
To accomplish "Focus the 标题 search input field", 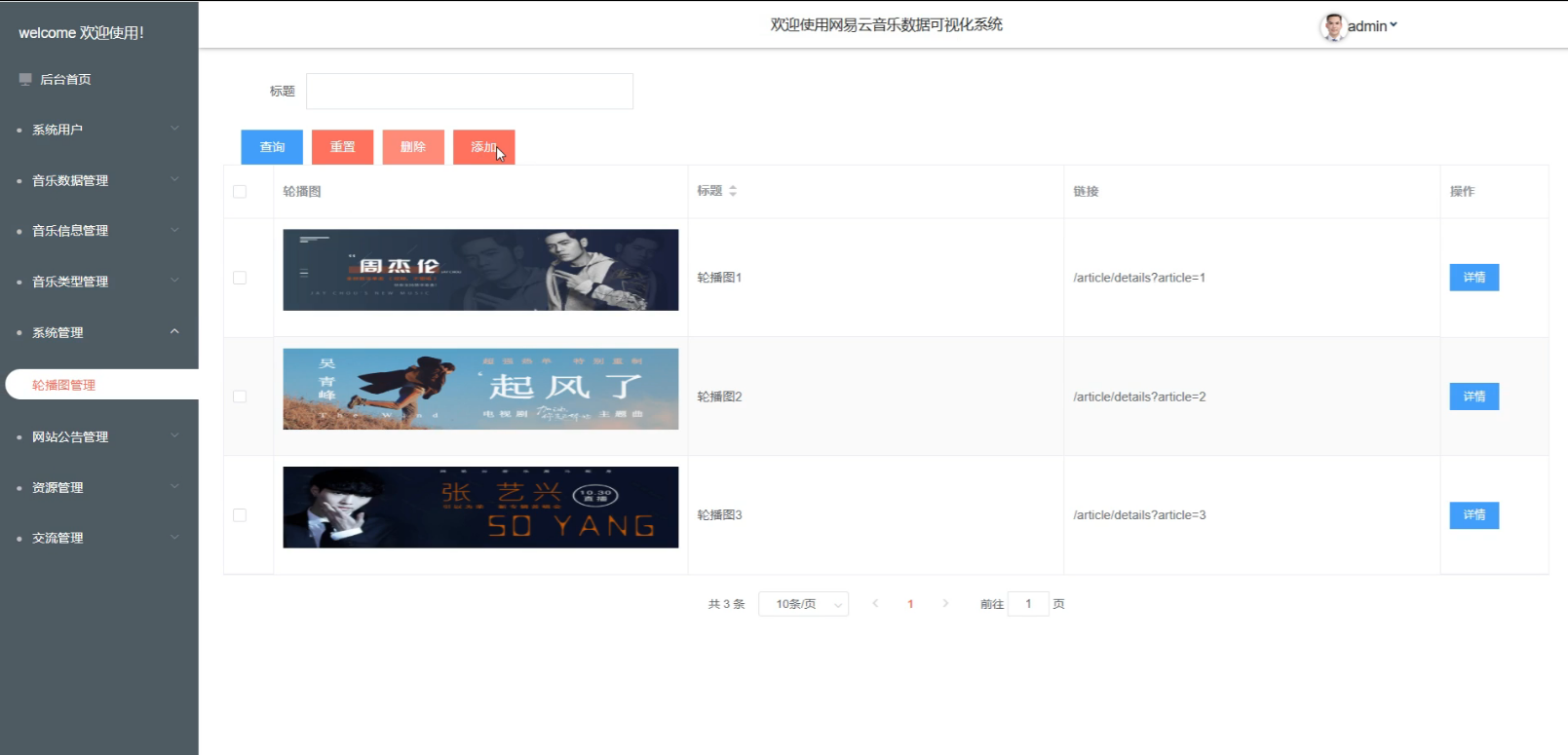I will click(470, 92).
